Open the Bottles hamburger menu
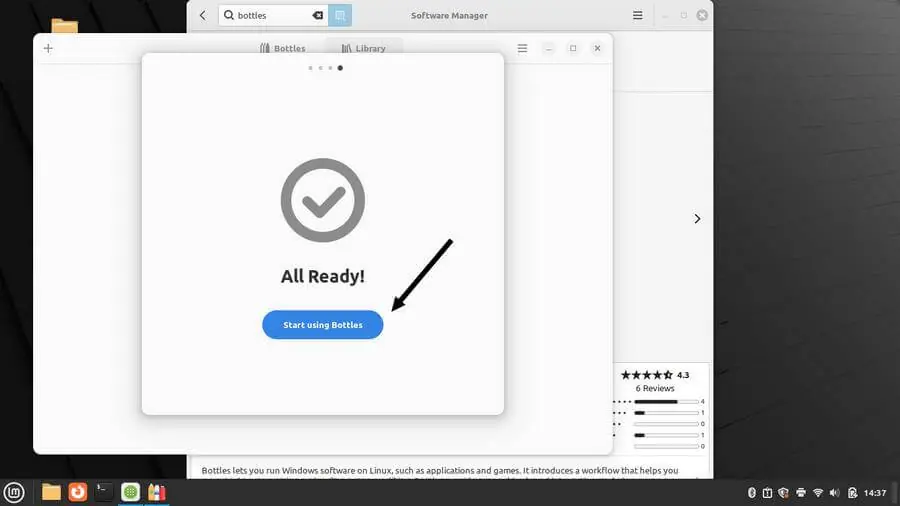 [x=522, y=48]
